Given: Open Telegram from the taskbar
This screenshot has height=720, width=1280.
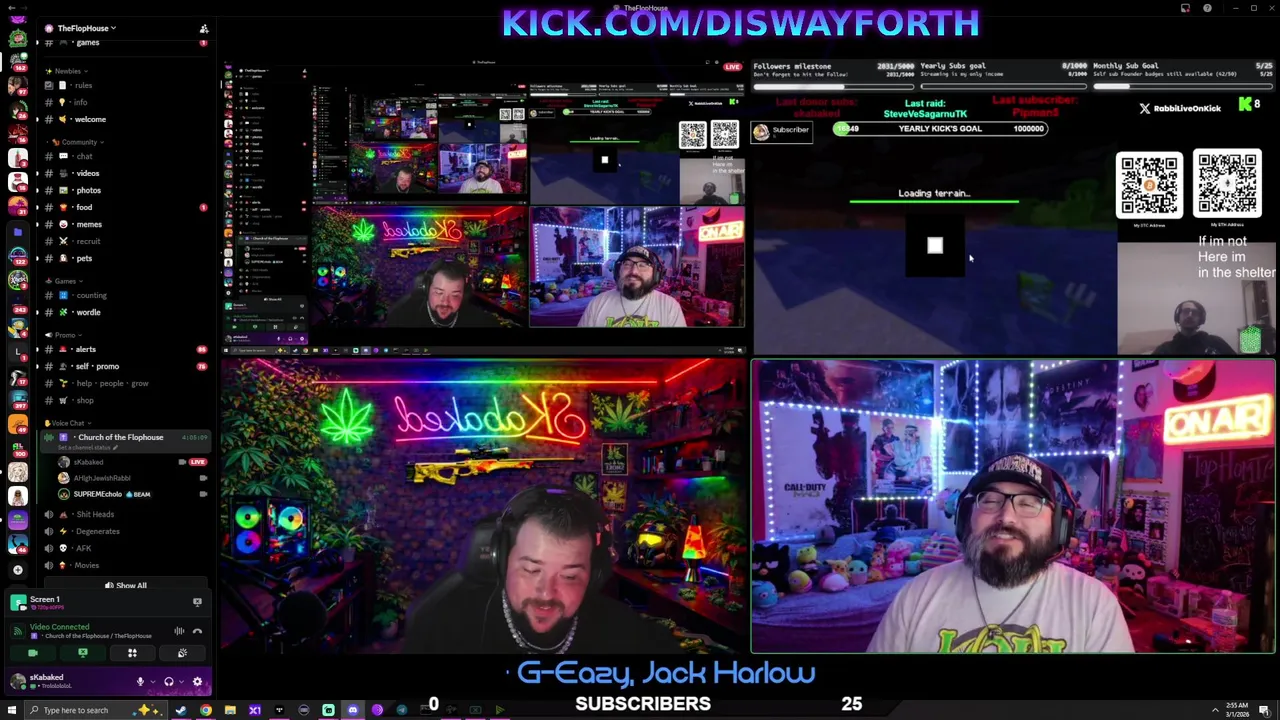Looking at the screenshot, I should pos(402,710).
